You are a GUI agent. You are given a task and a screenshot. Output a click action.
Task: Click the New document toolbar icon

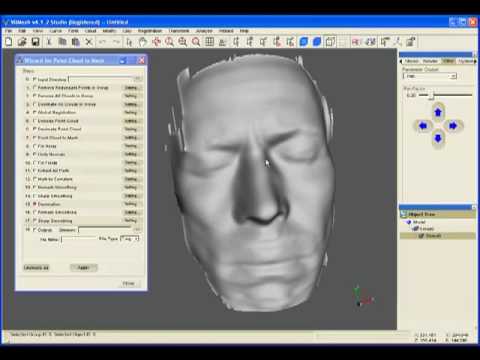[9, 42]
